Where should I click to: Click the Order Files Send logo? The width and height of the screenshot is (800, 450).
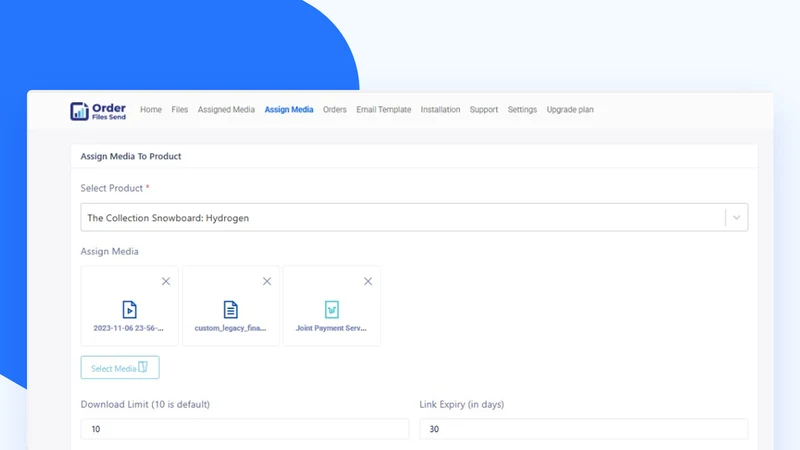pos(98,111)
